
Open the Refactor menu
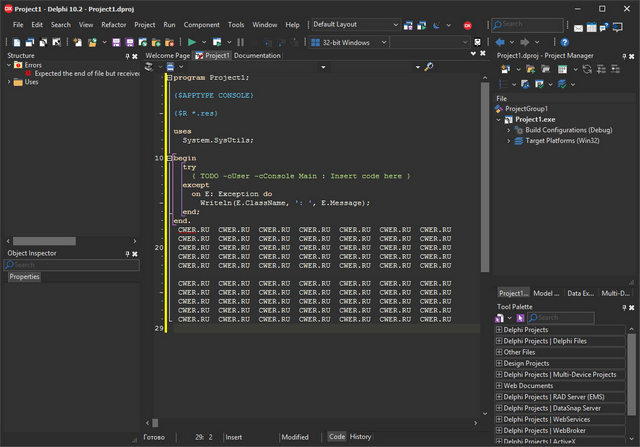pos(114,24)
